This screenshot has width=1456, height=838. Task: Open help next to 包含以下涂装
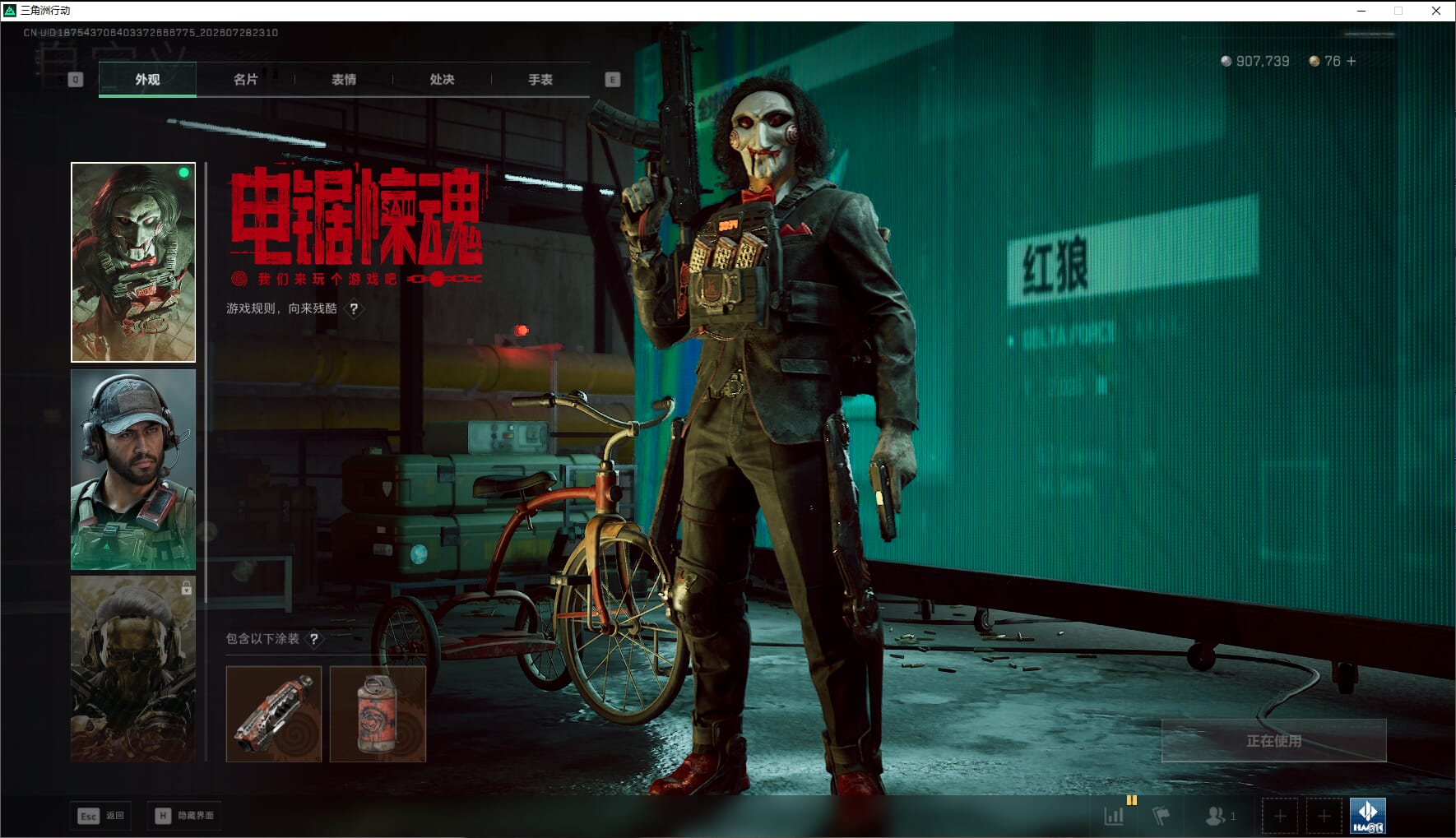(313, 639)
